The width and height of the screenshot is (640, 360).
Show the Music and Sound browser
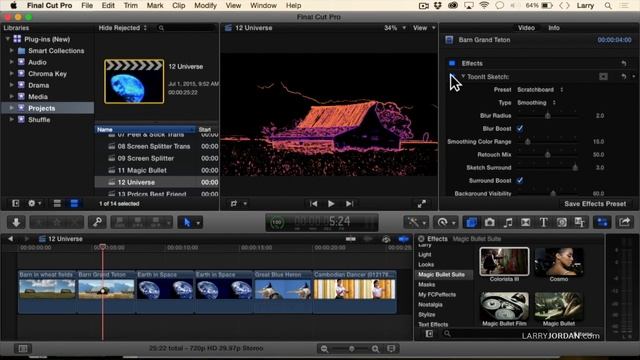(508, 222)
